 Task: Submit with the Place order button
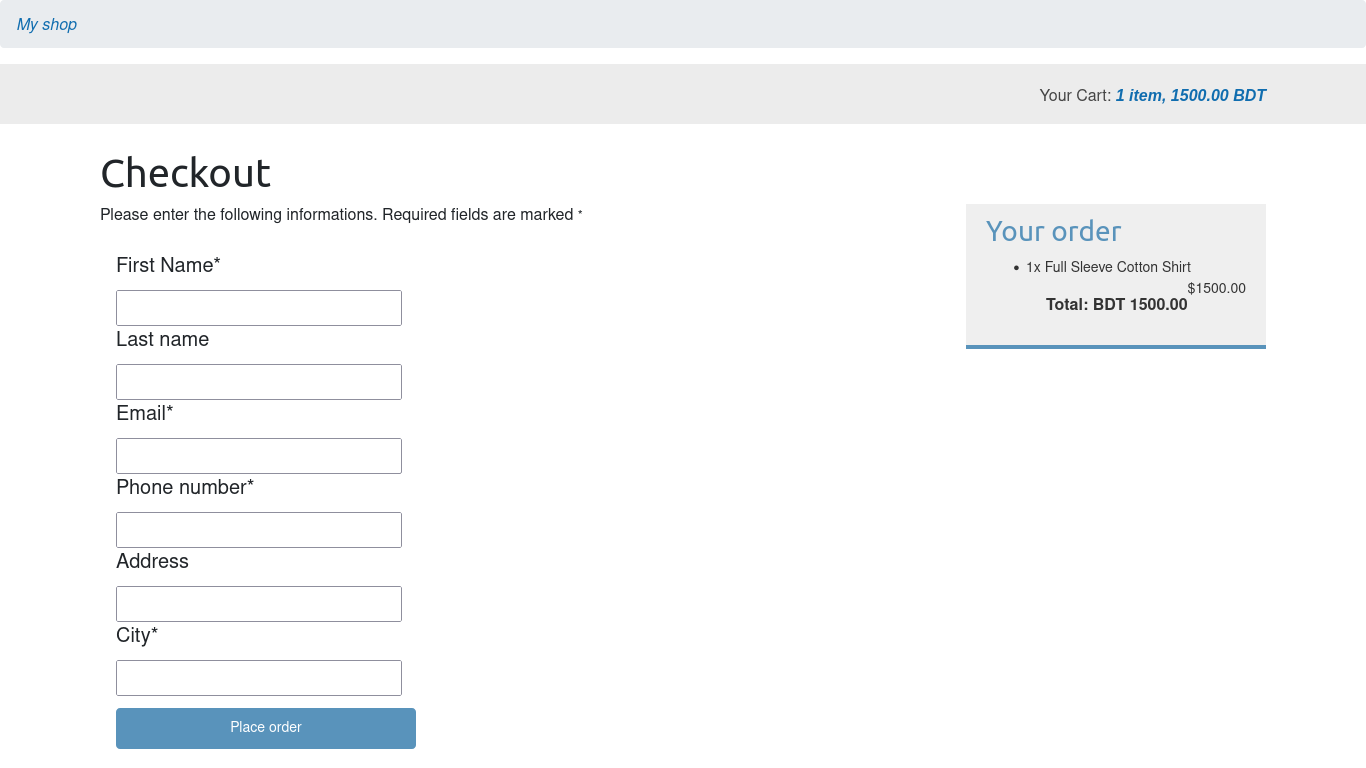(x=266, y=728)
